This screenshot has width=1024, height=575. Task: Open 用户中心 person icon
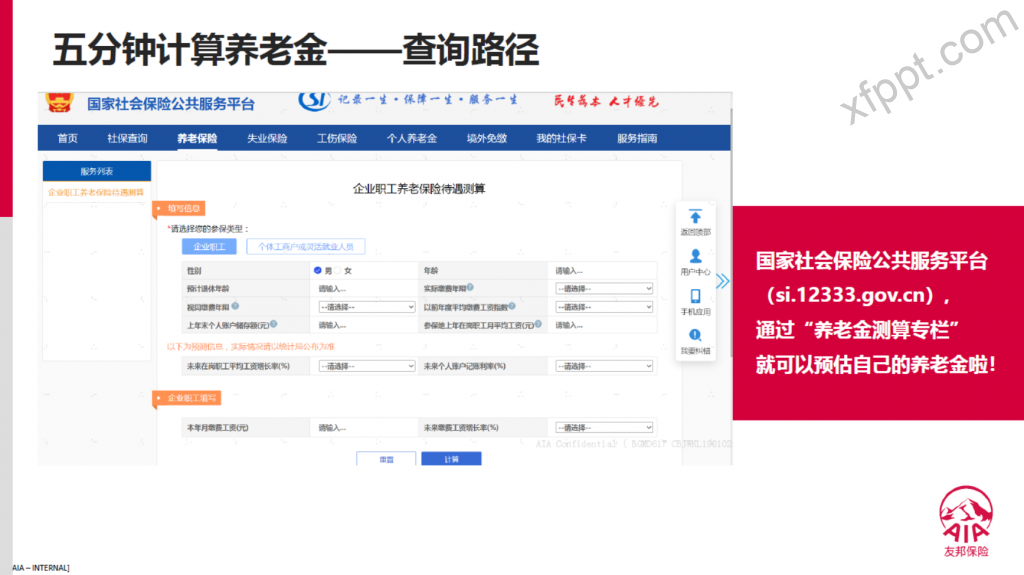696,256
